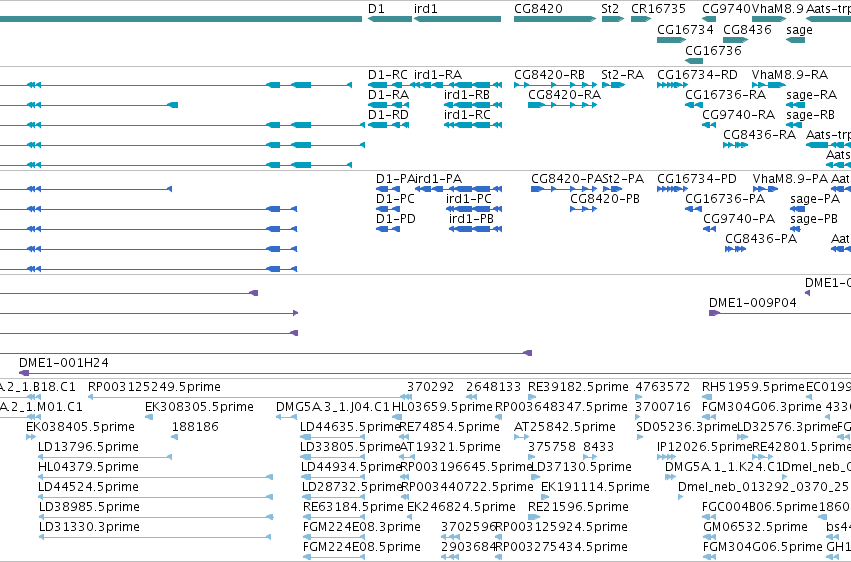Click the ird1-PA protein label
851x562 pixels.
point(438,179)
